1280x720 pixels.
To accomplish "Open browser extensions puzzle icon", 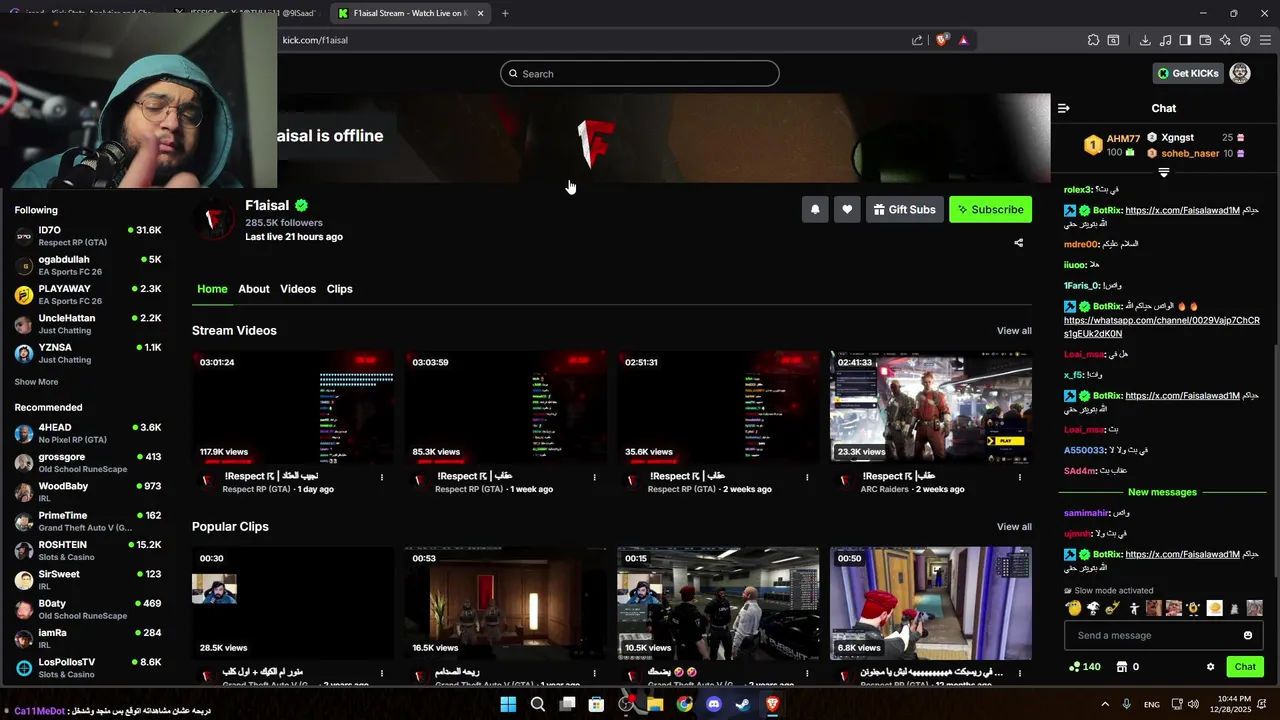I will click(1093, 40).
